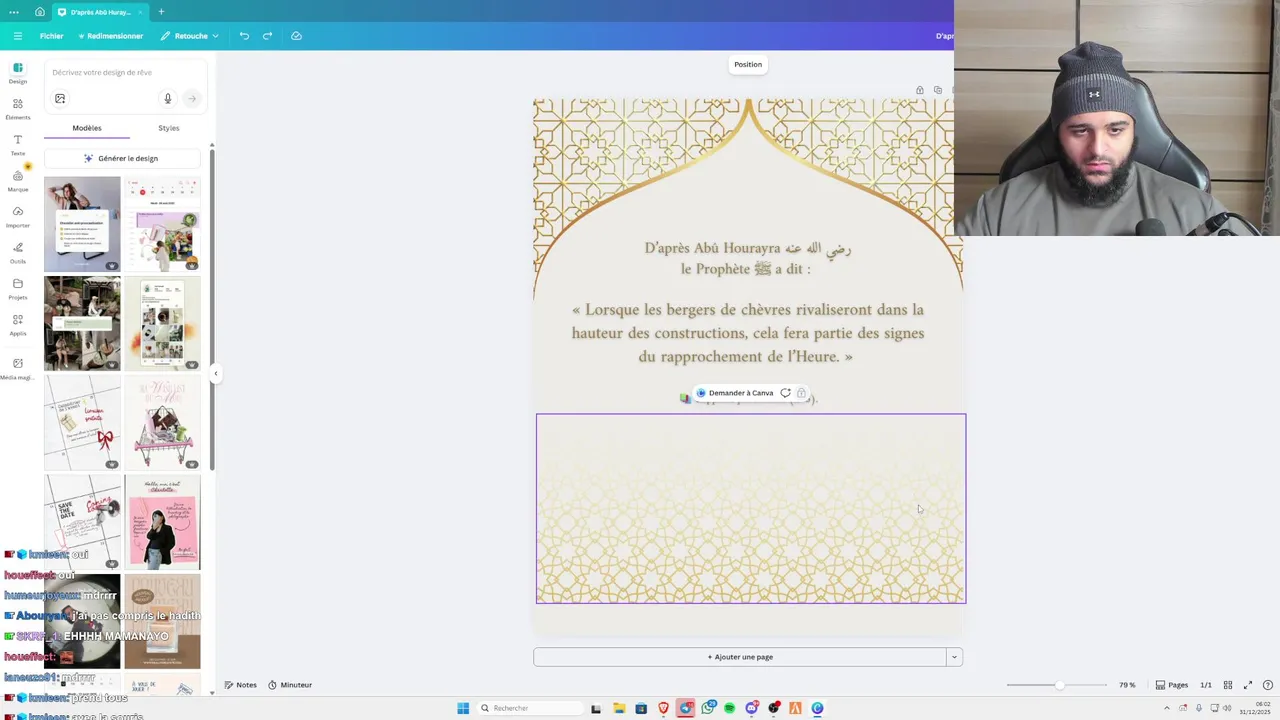Image resolution: width=1280 pixels, height=720 pixels.
Task: Select the woman portrait template thumbnail
Action: click(x=82, y=224)
